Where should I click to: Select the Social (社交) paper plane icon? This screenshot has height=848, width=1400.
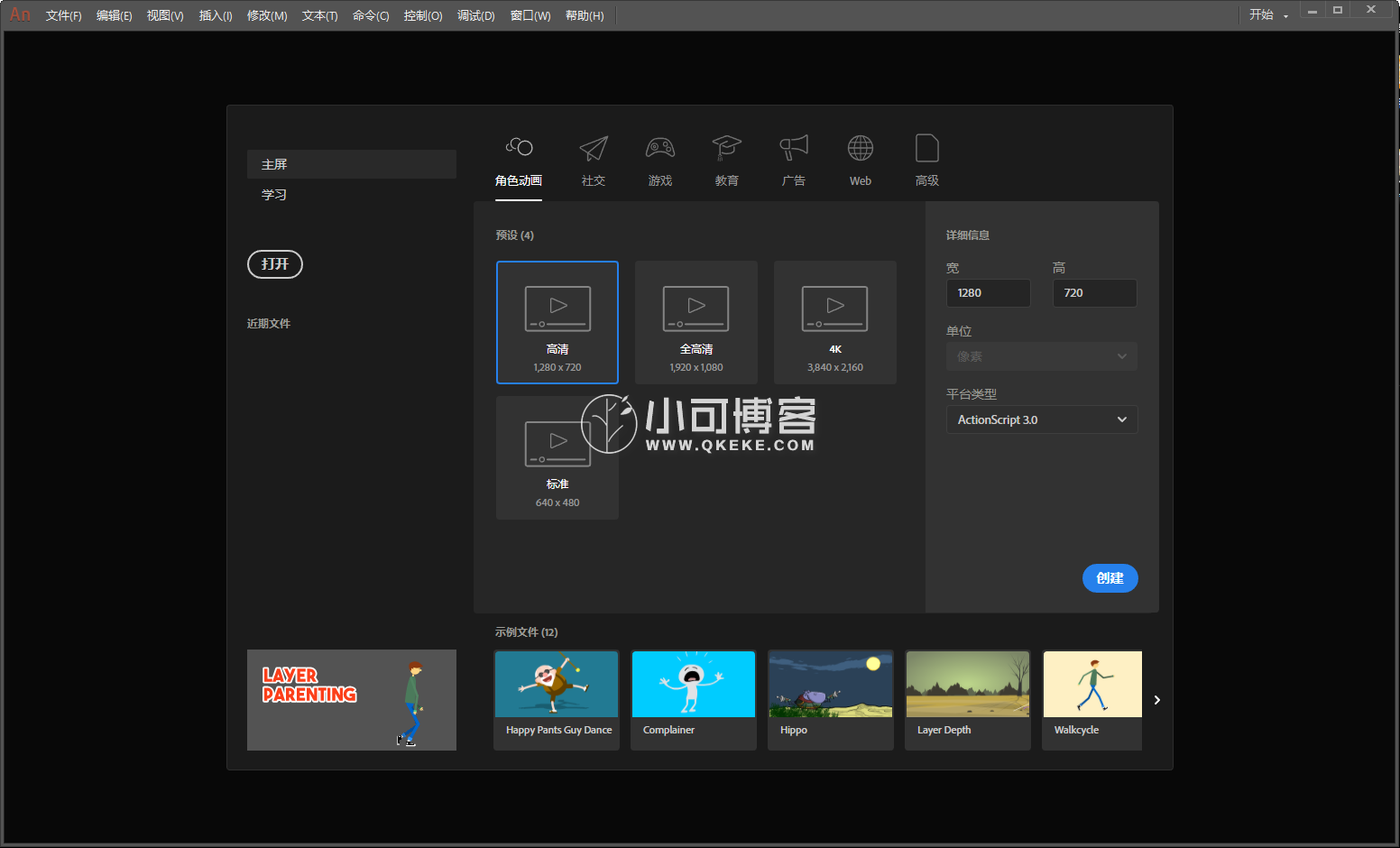(594, 148)
